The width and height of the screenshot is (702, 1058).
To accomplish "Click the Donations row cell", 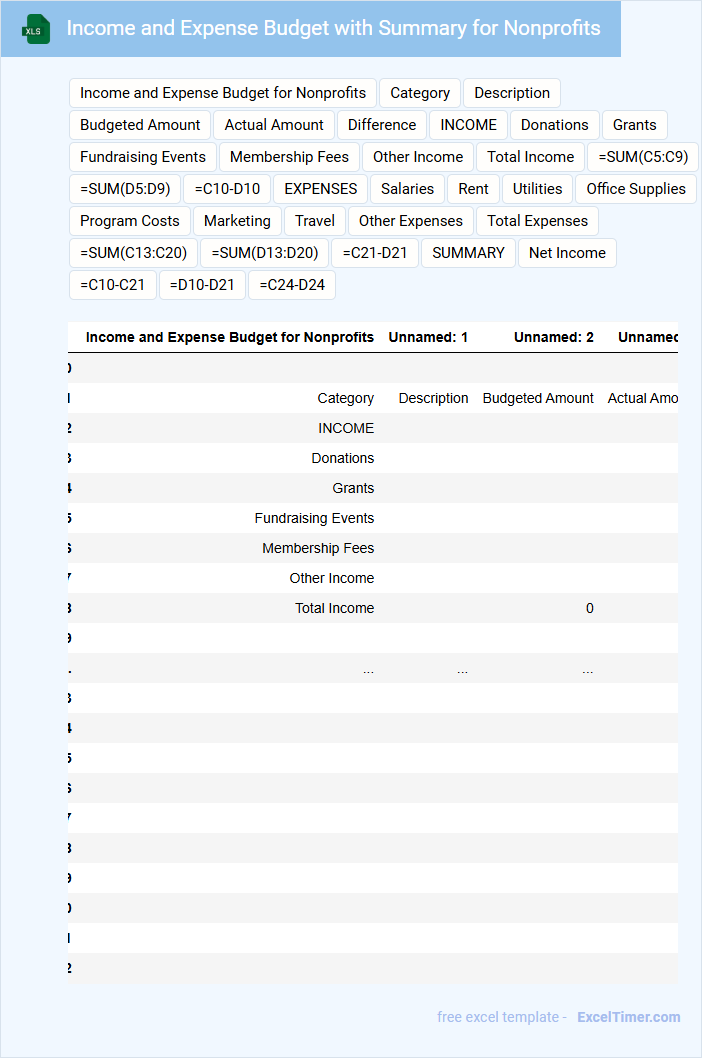I will coord(342,458).
